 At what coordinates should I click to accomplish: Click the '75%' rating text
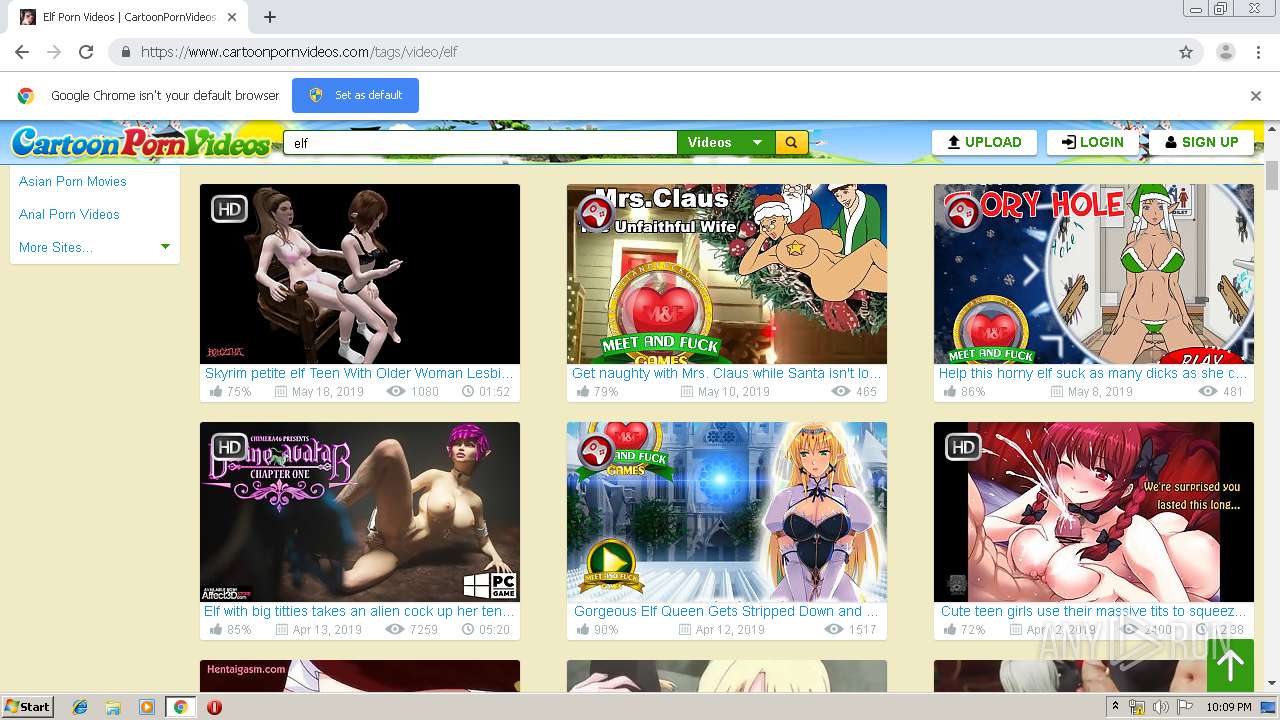(239, 392)
